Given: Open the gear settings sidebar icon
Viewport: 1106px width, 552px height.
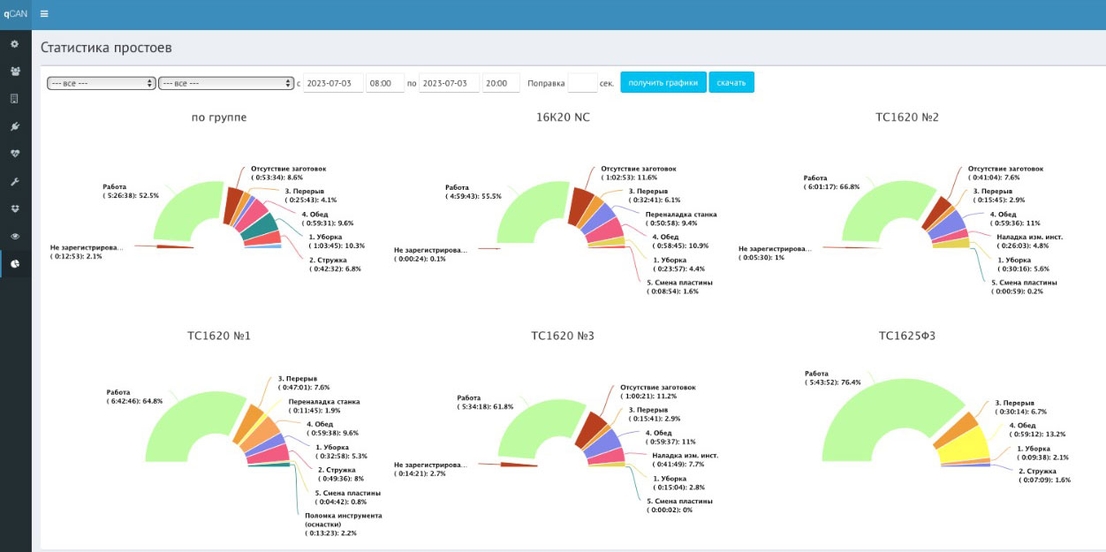Looking at the screenshot, I should coord(16,44).
